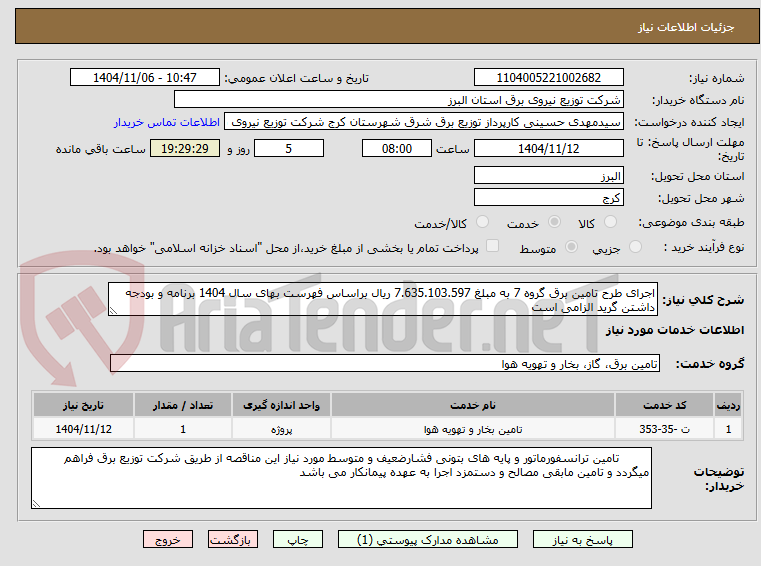761x566 pixels.
Task: Click the buyer organization name field
Action: pyautogui.click(x=398, y=100)
